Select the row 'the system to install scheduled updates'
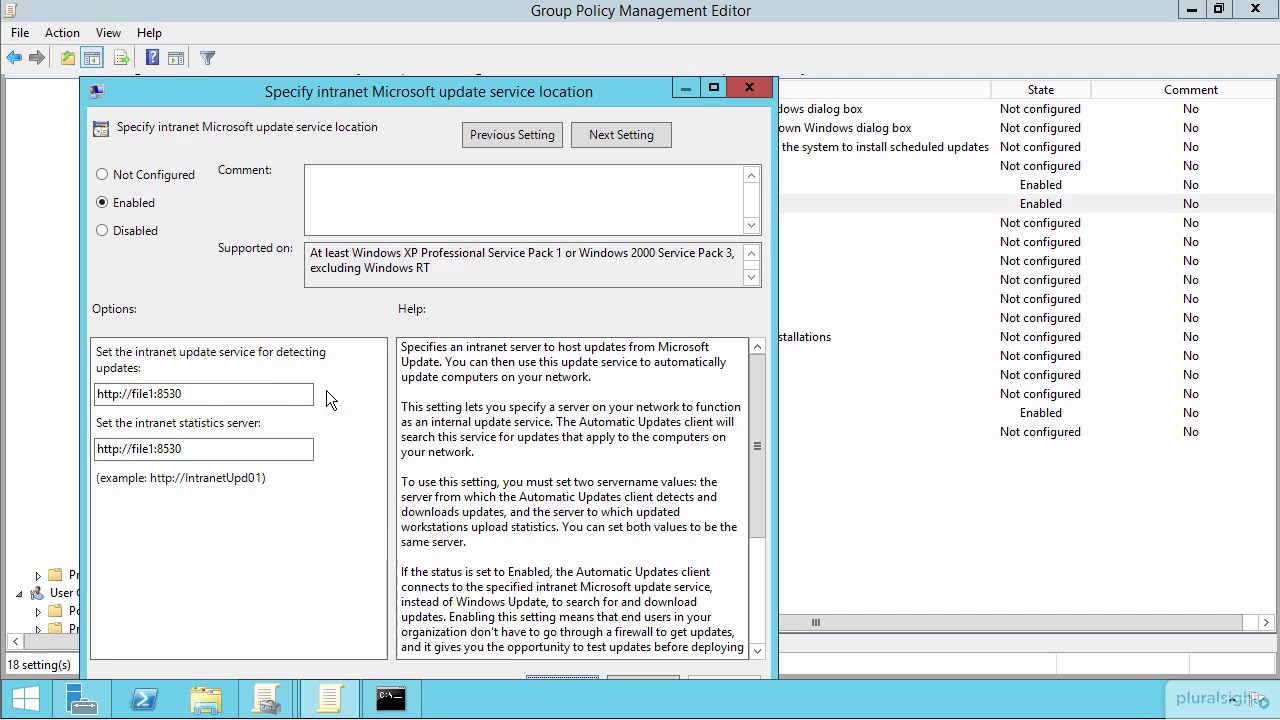Screen dimensions: 1280x720 coord(885,147)
